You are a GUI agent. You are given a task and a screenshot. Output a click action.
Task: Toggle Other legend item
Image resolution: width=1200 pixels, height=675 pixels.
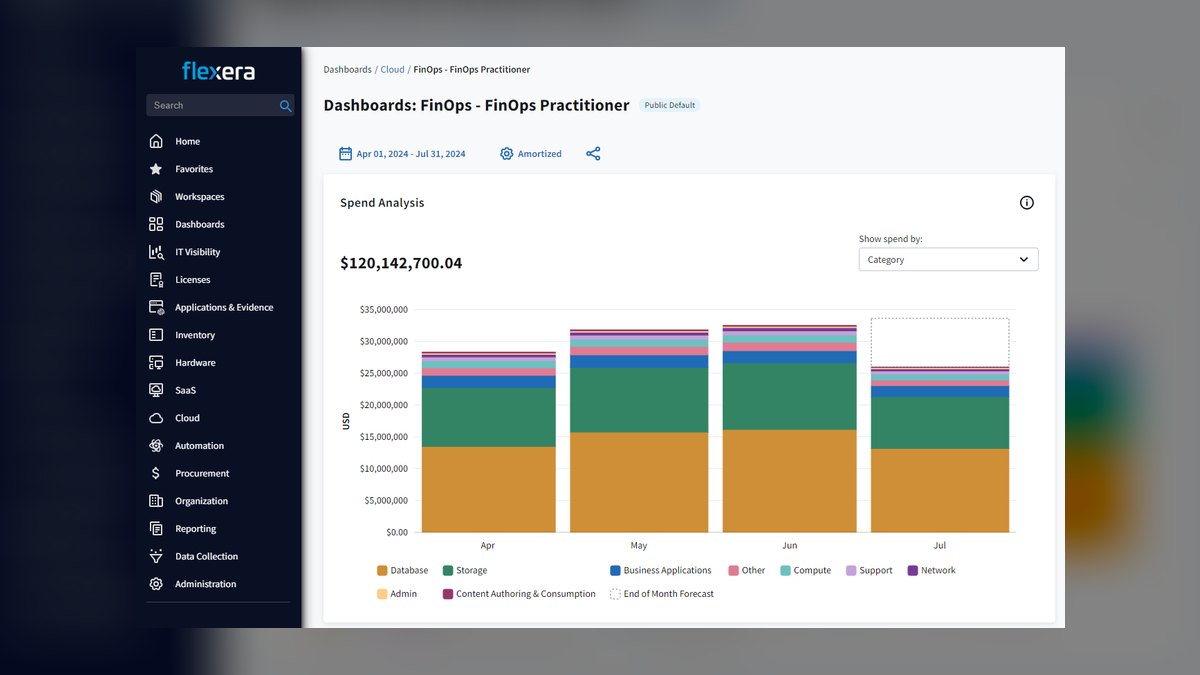[x=746, y=571]
